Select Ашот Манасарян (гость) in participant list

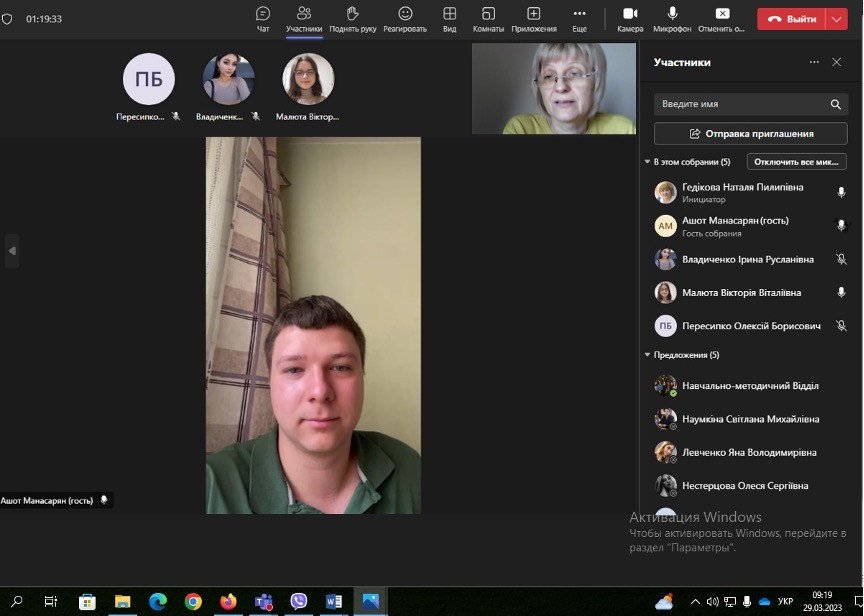pos(750,226)
